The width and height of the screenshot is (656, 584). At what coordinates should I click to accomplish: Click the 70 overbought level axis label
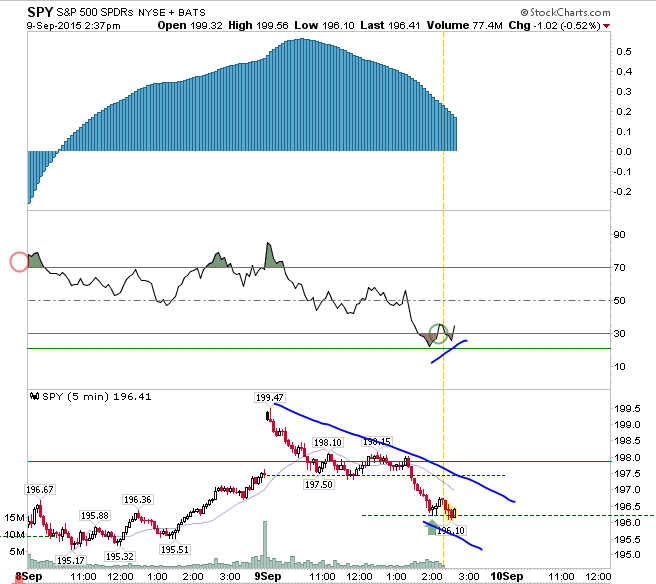tap(620, 267)
